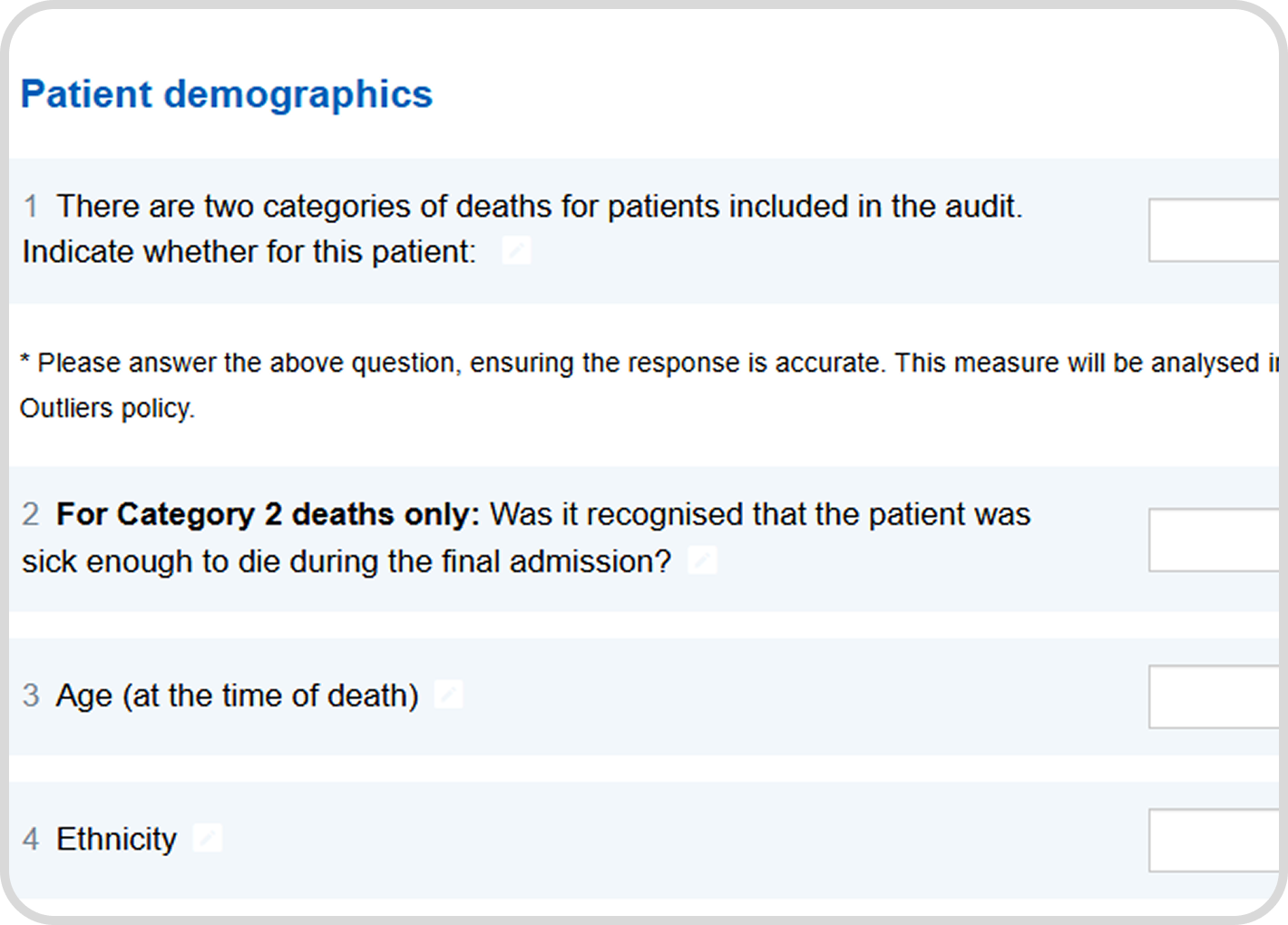This screenshot has height=925, width=1288.
Task: Open the death category answer box for question 1
Action: [x=1215, y=230]
